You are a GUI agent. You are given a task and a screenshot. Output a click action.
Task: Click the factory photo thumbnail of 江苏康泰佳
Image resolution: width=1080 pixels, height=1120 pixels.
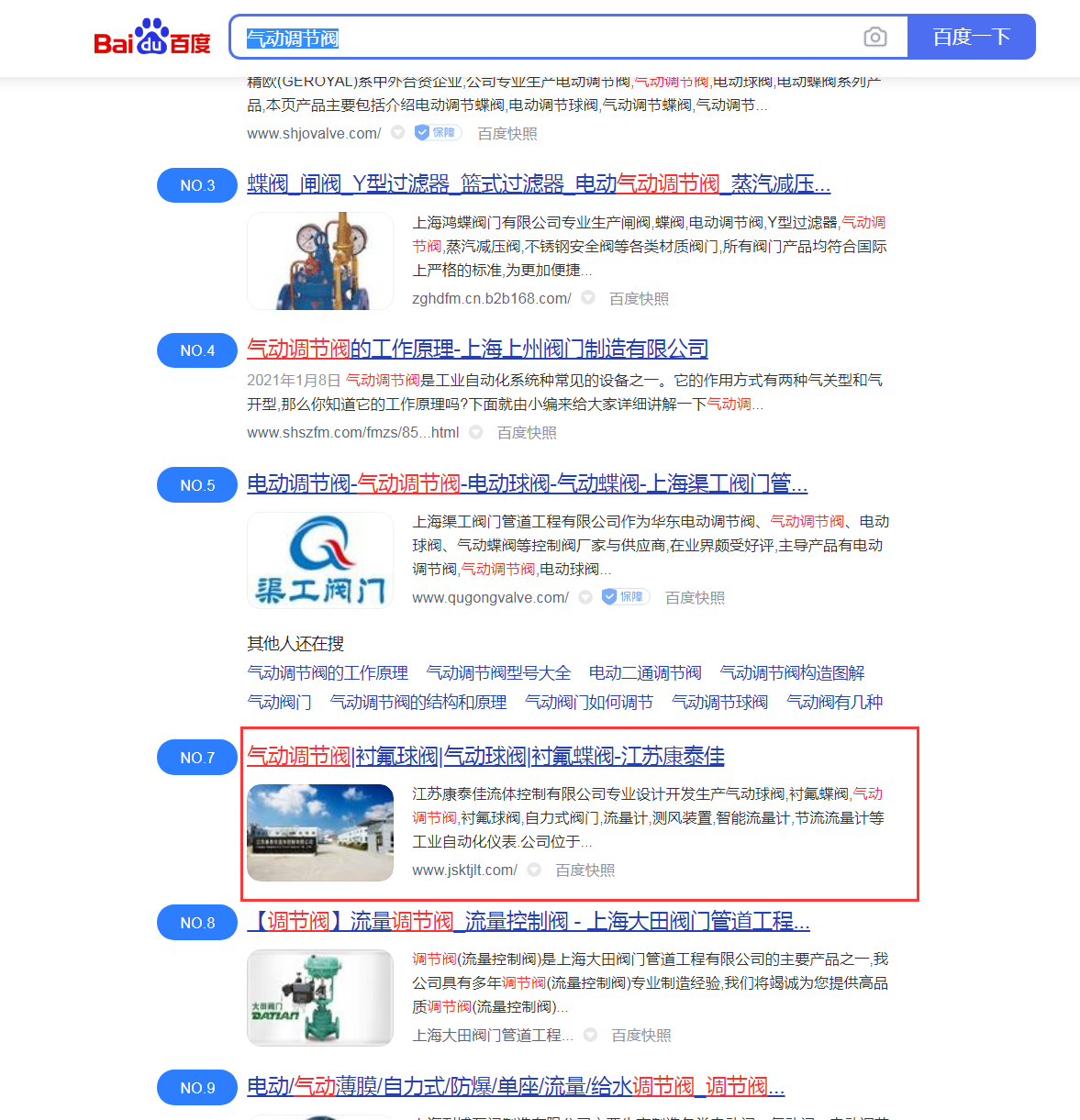click(x=320, y=833)
